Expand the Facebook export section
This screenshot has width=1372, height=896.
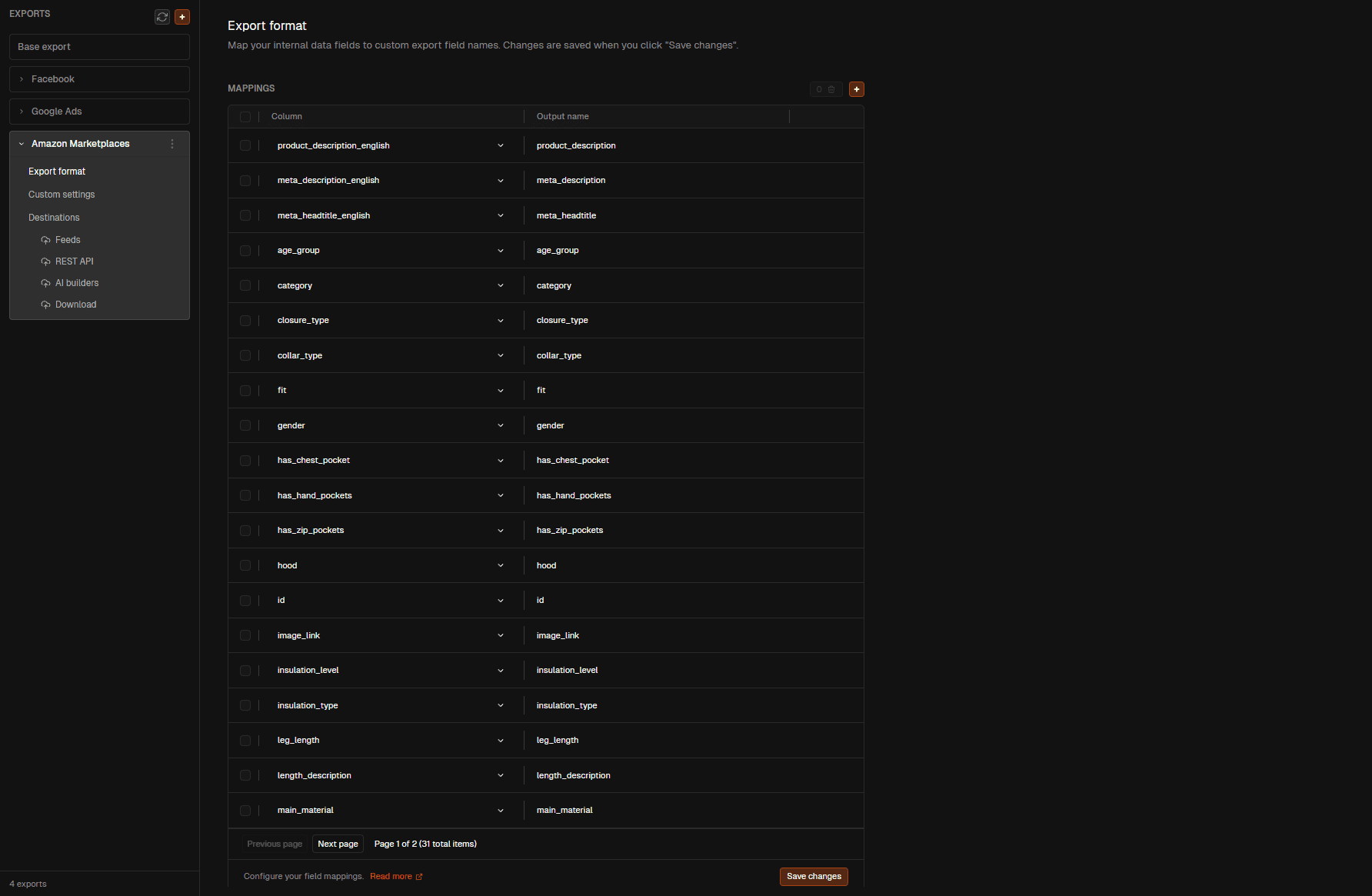coord(21,79)
